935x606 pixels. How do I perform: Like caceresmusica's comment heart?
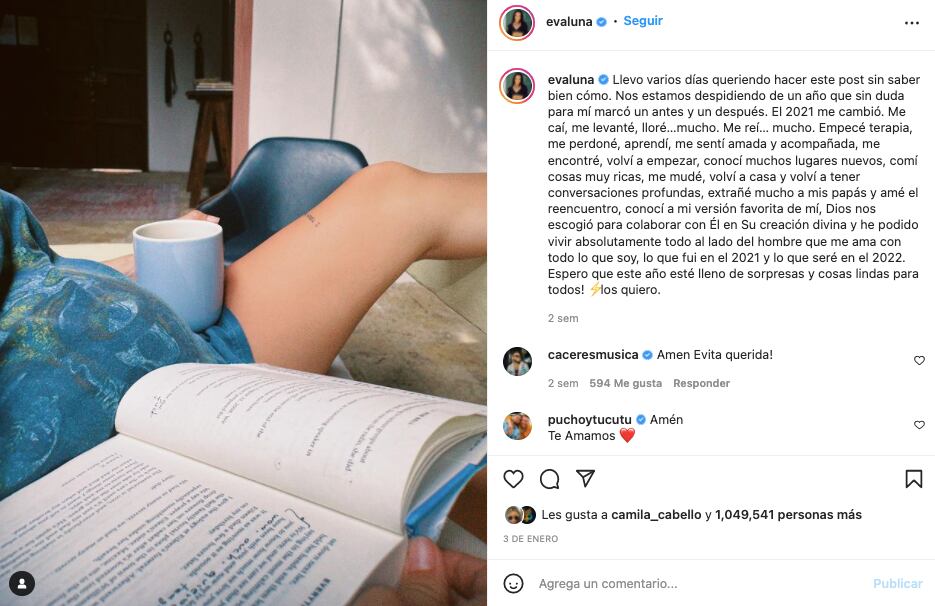pos(919,360)
